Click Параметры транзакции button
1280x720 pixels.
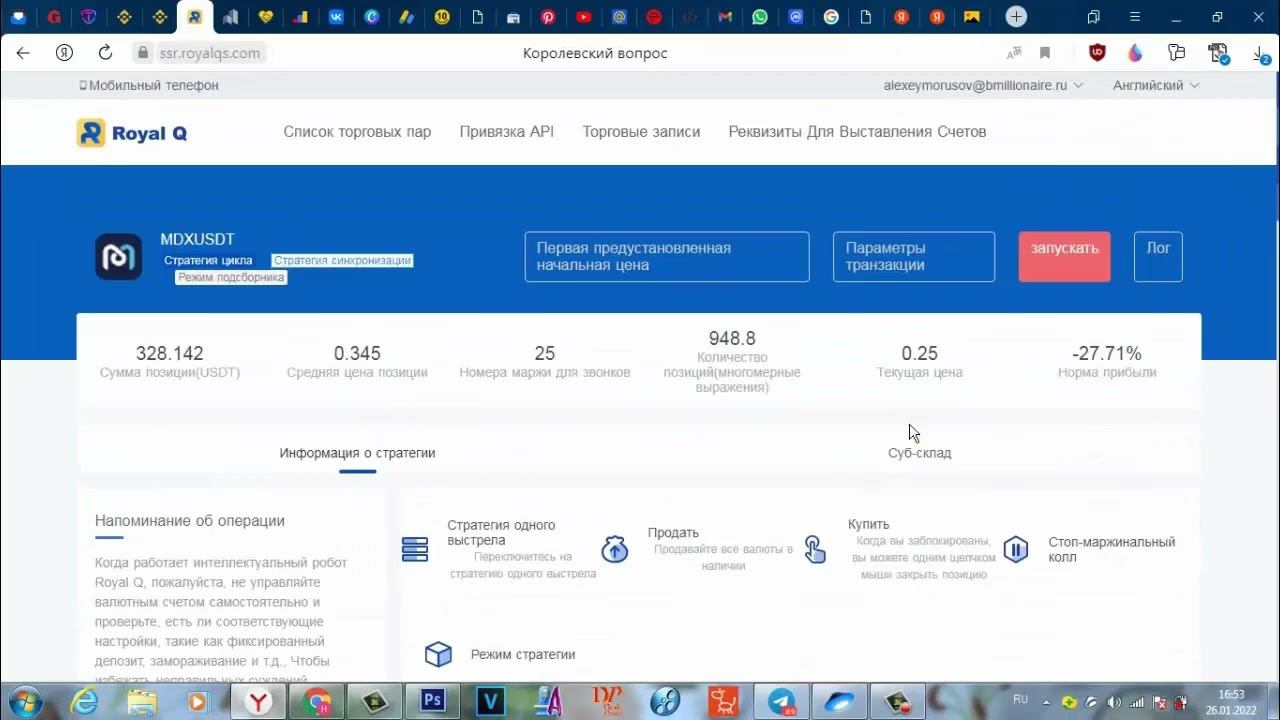coord(914,257)
